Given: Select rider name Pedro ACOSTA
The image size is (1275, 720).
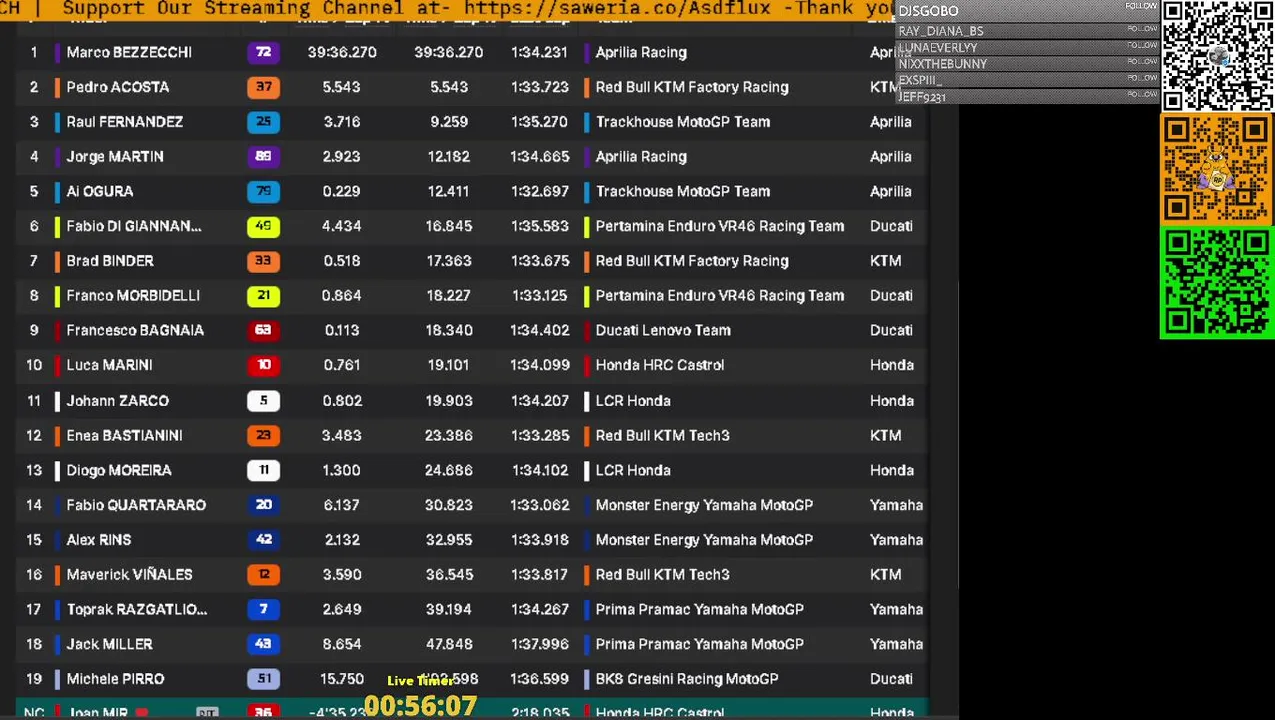Looking at the screenshot, I should [x=118, y=87].
